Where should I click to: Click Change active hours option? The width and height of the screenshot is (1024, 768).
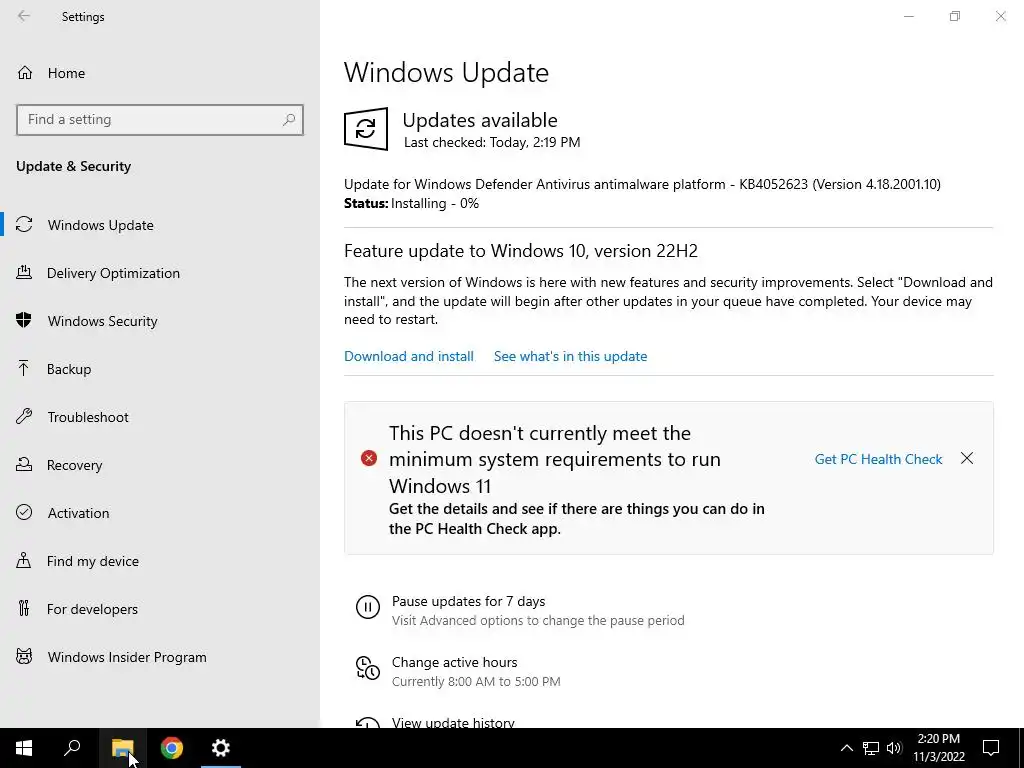pos(455,662)
